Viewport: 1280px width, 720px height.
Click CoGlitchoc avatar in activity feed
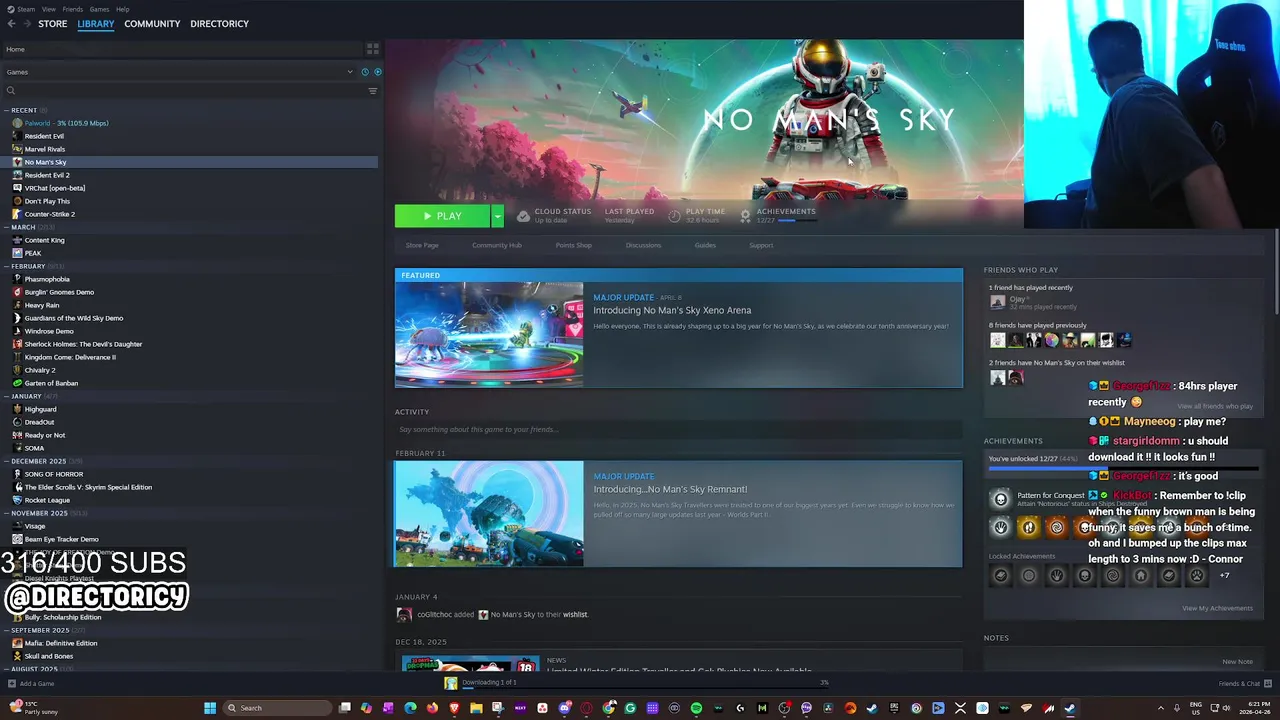tap(404, 615)
